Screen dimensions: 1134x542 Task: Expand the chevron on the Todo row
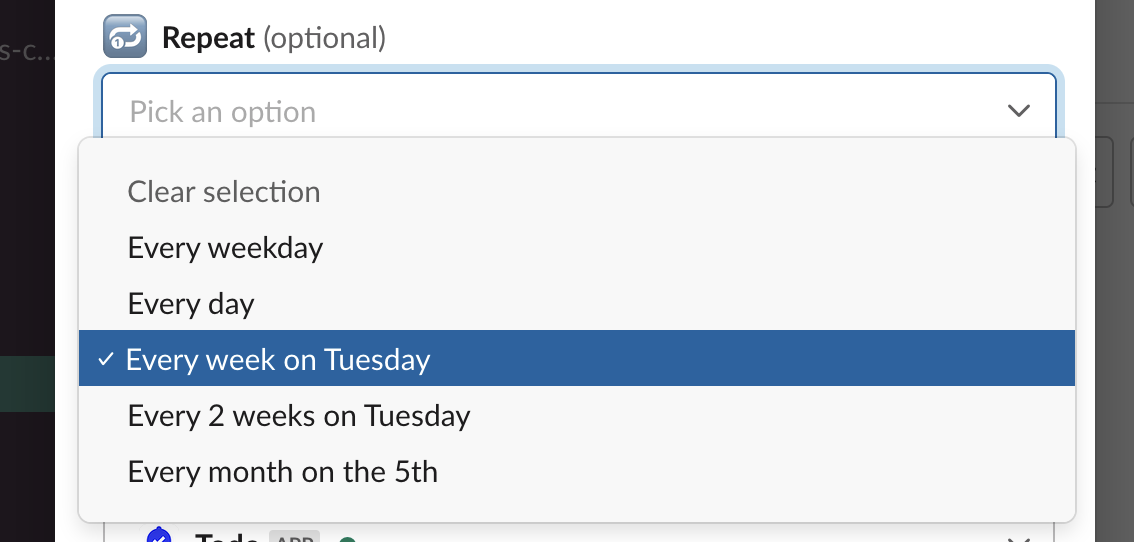coord(1018,538)
